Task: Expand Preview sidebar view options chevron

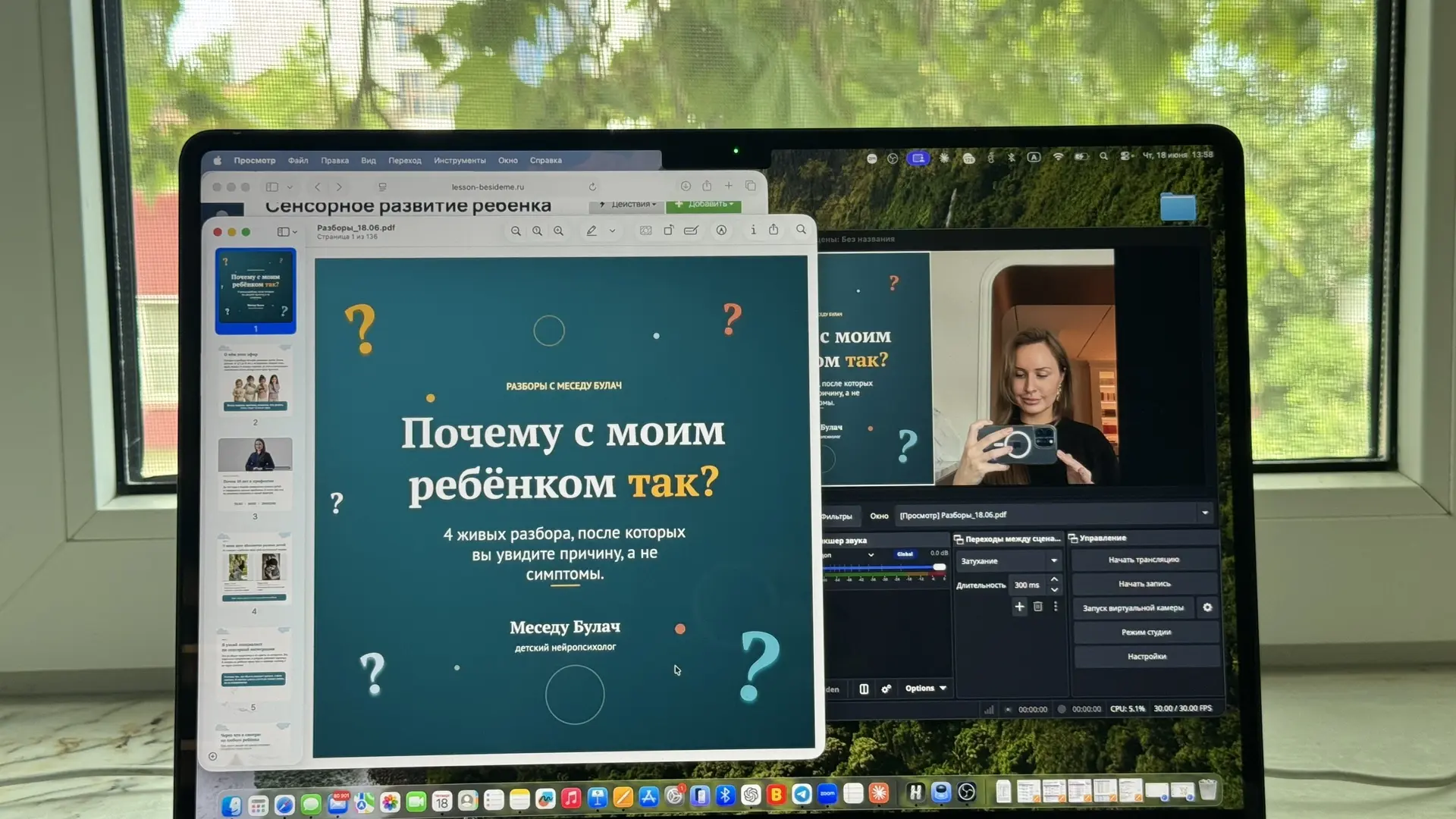Action: (x=295, y=232)
